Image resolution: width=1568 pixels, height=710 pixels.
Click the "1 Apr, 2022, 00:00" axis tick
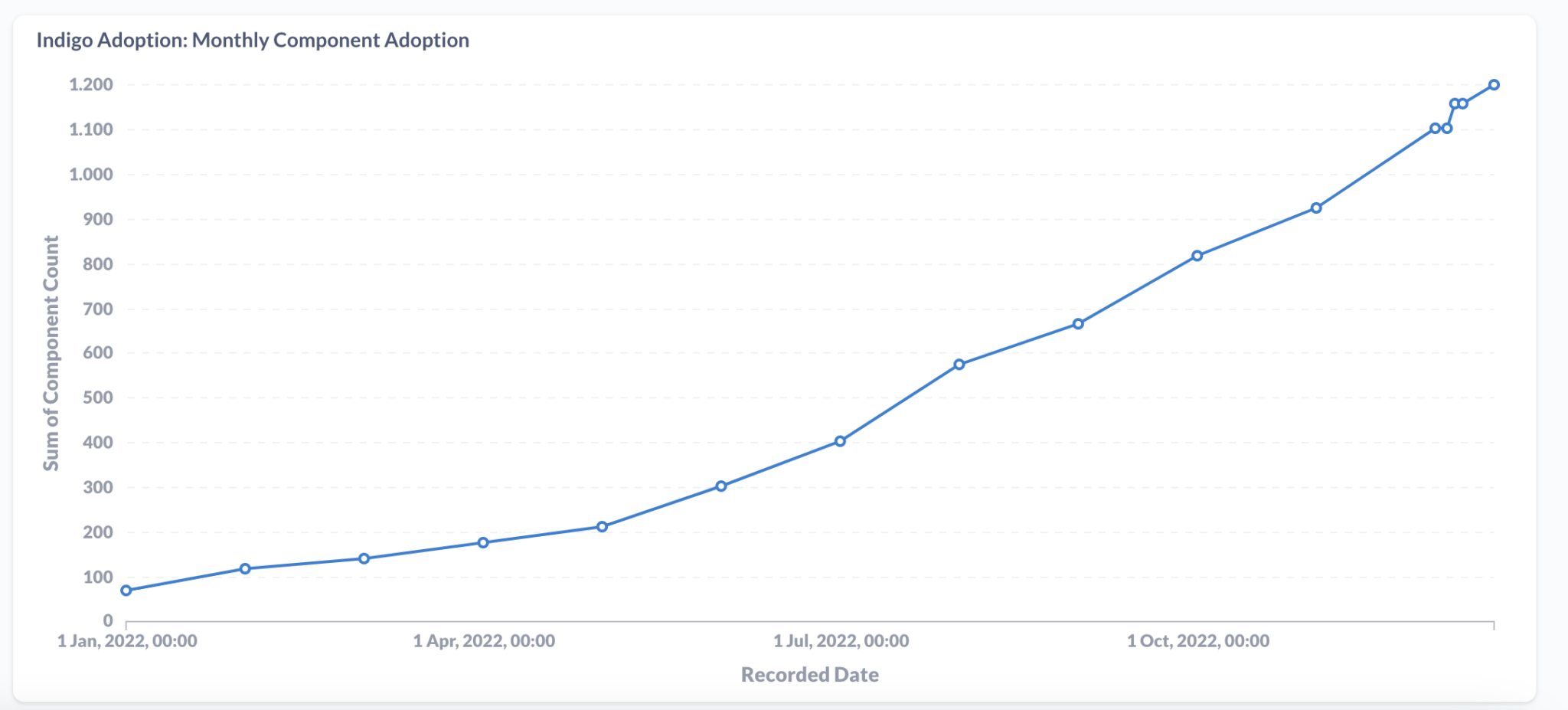coord(484,641)
